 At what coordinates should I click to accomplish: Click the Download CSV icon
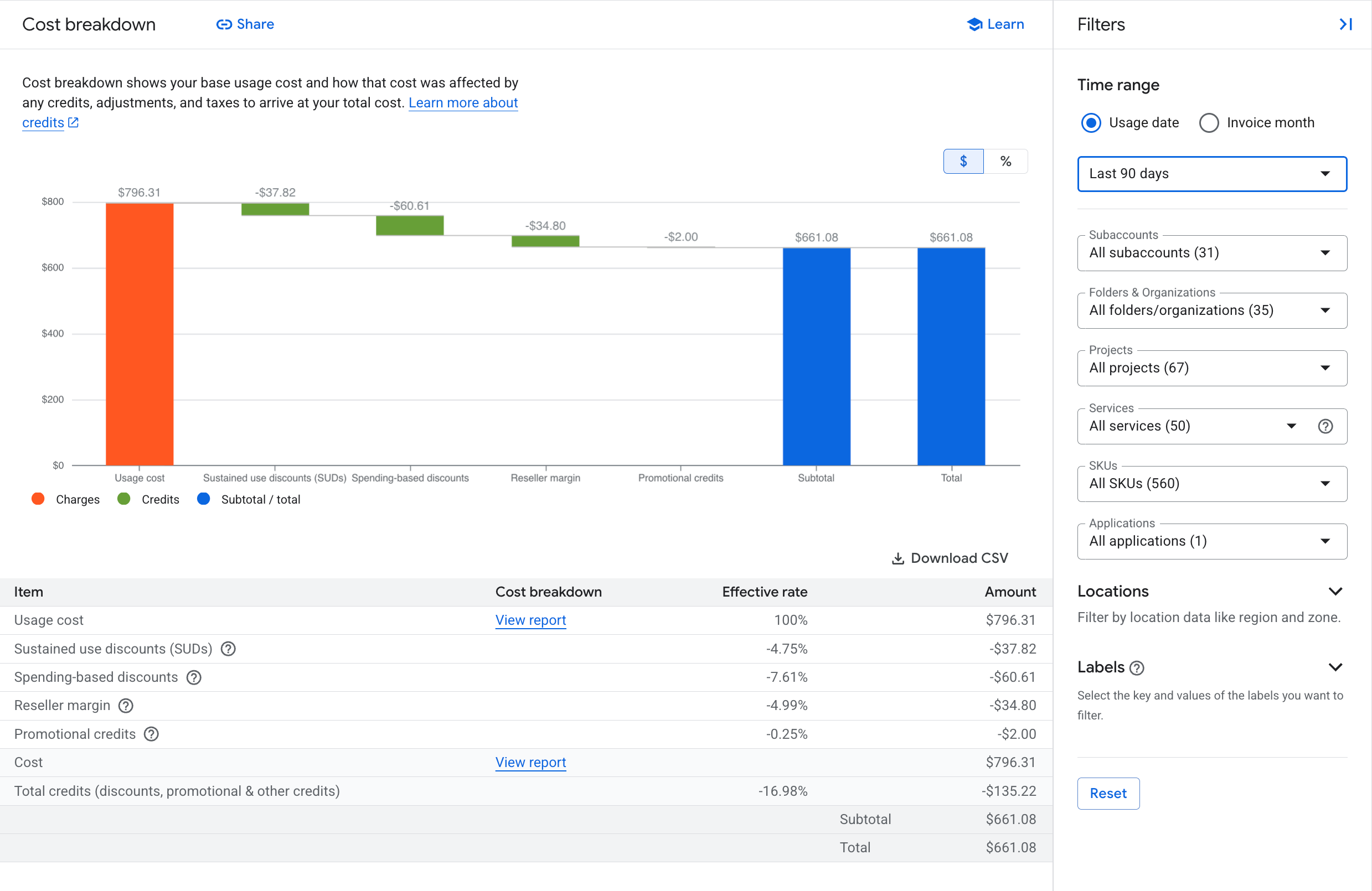pos(898,557)
